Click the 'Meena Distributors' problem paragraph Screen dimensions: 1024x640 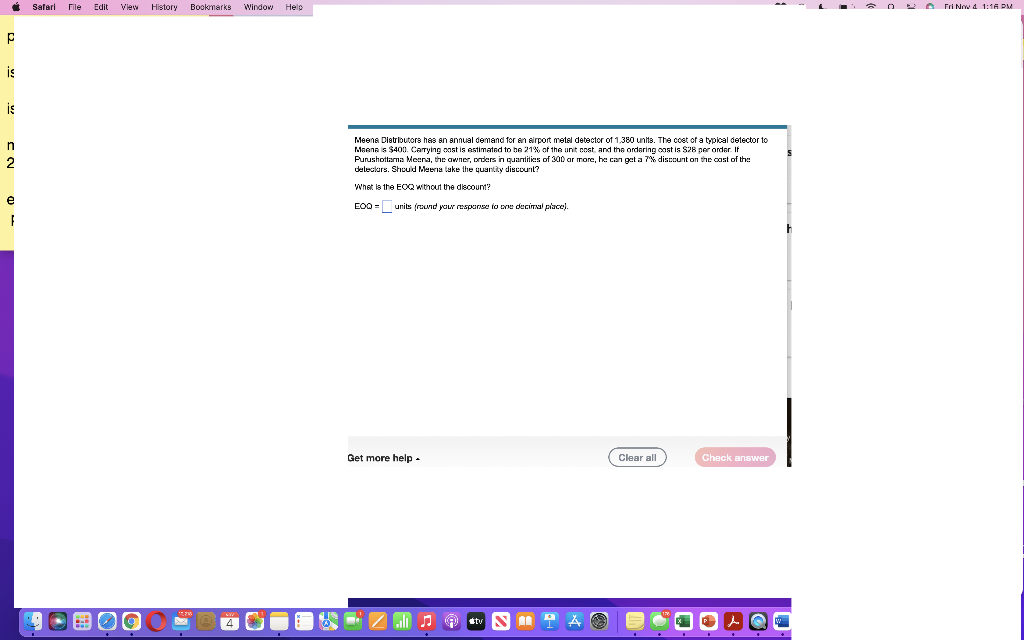coord(562,155)
